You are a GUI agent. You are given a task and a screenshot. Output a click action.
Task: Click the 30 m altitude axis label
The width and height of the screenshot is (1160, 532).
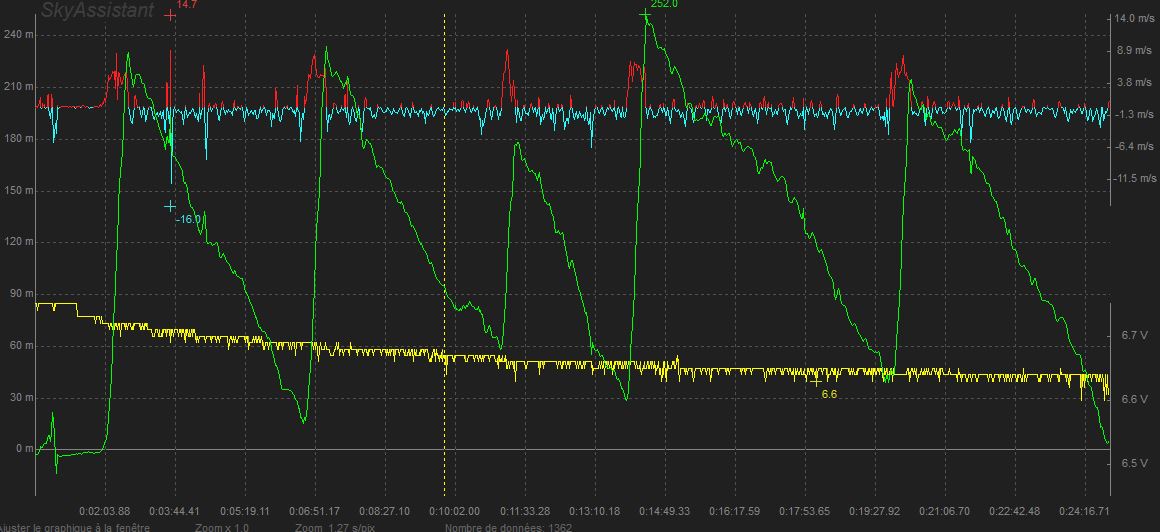point(21,397)
